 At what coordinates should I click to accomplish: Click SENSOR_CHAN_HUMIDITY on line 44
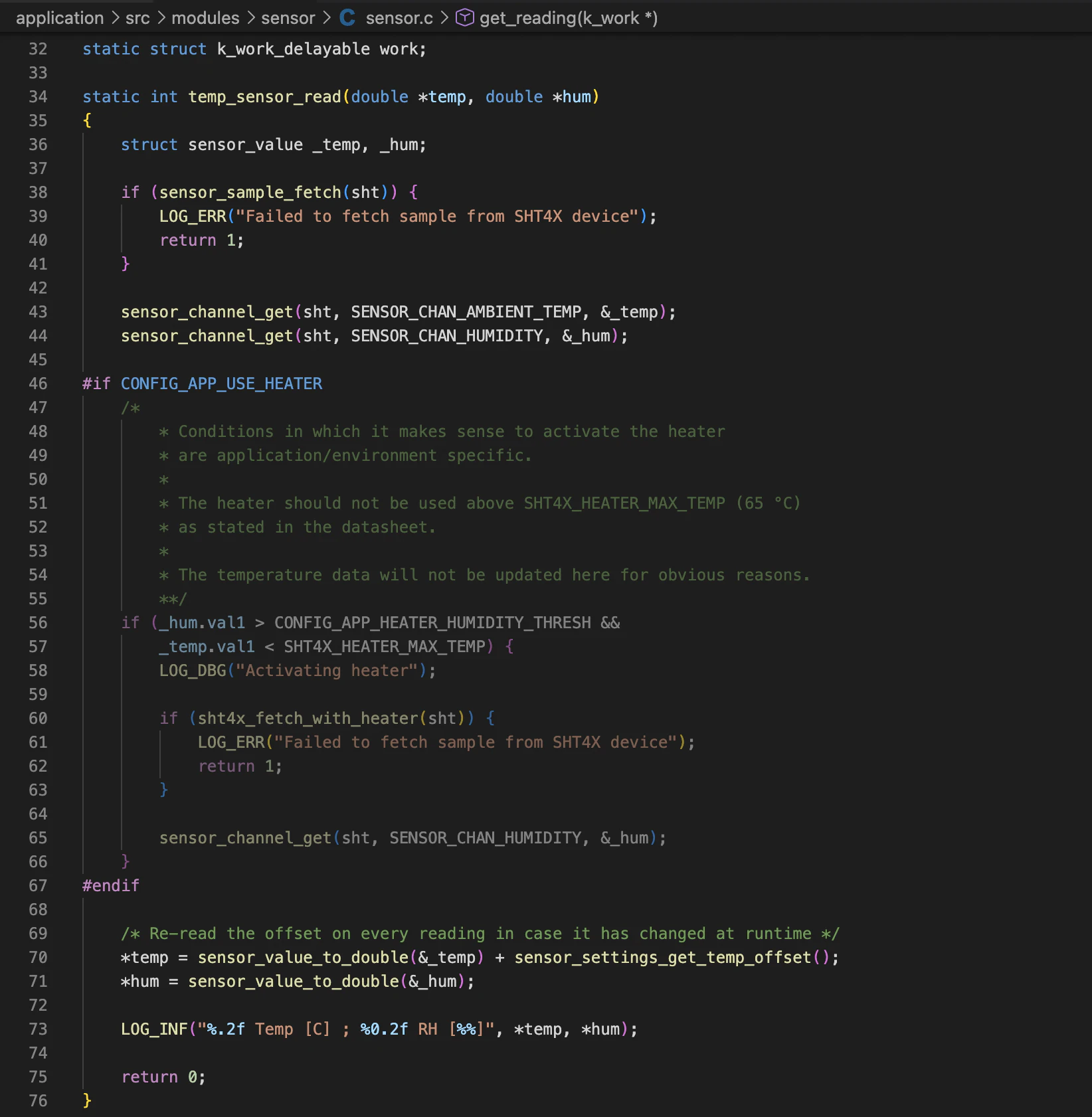pyautogui.click(x=447, y=336)
